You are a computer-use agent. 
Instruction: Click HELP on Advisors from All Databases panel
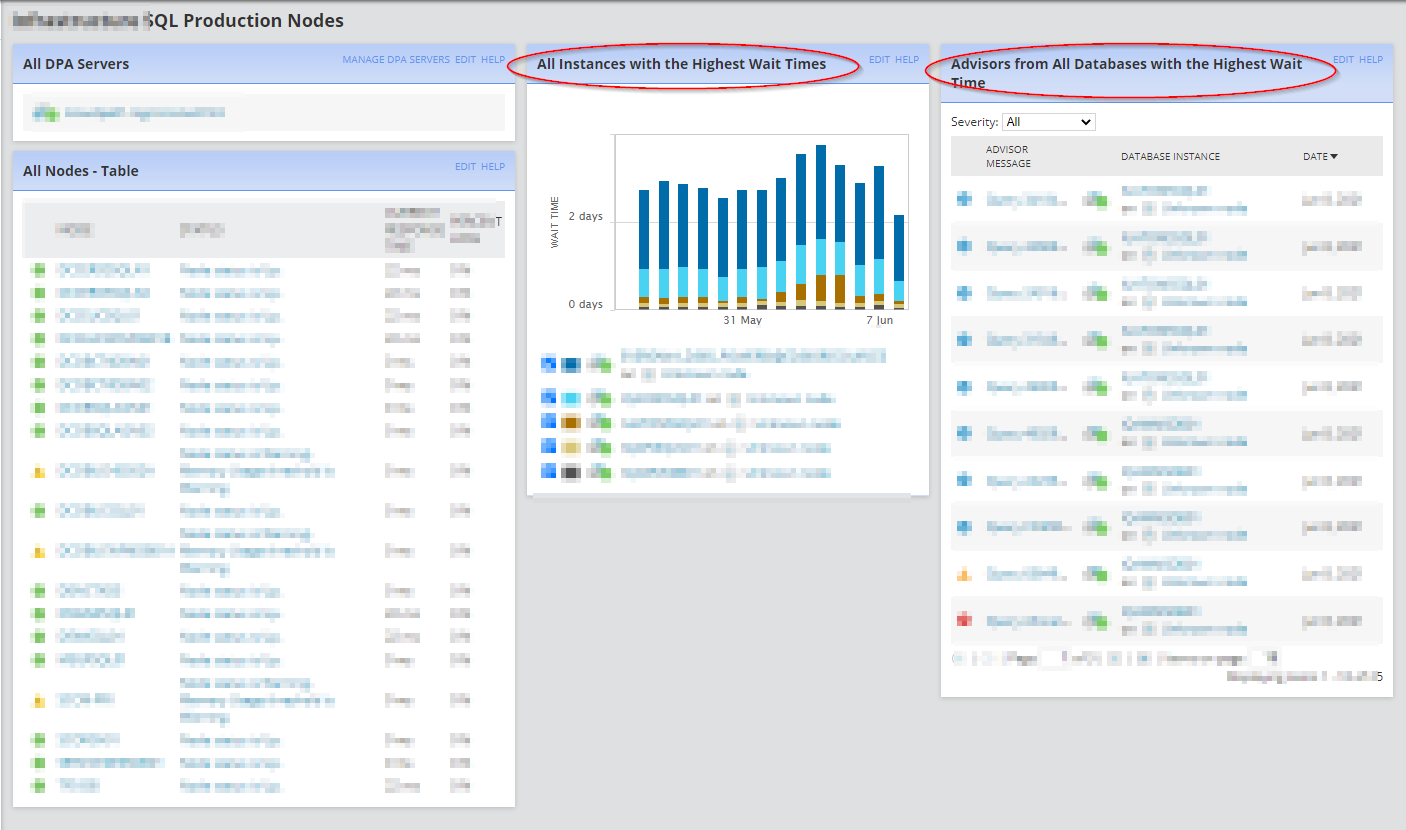(x=1371, y=60)
